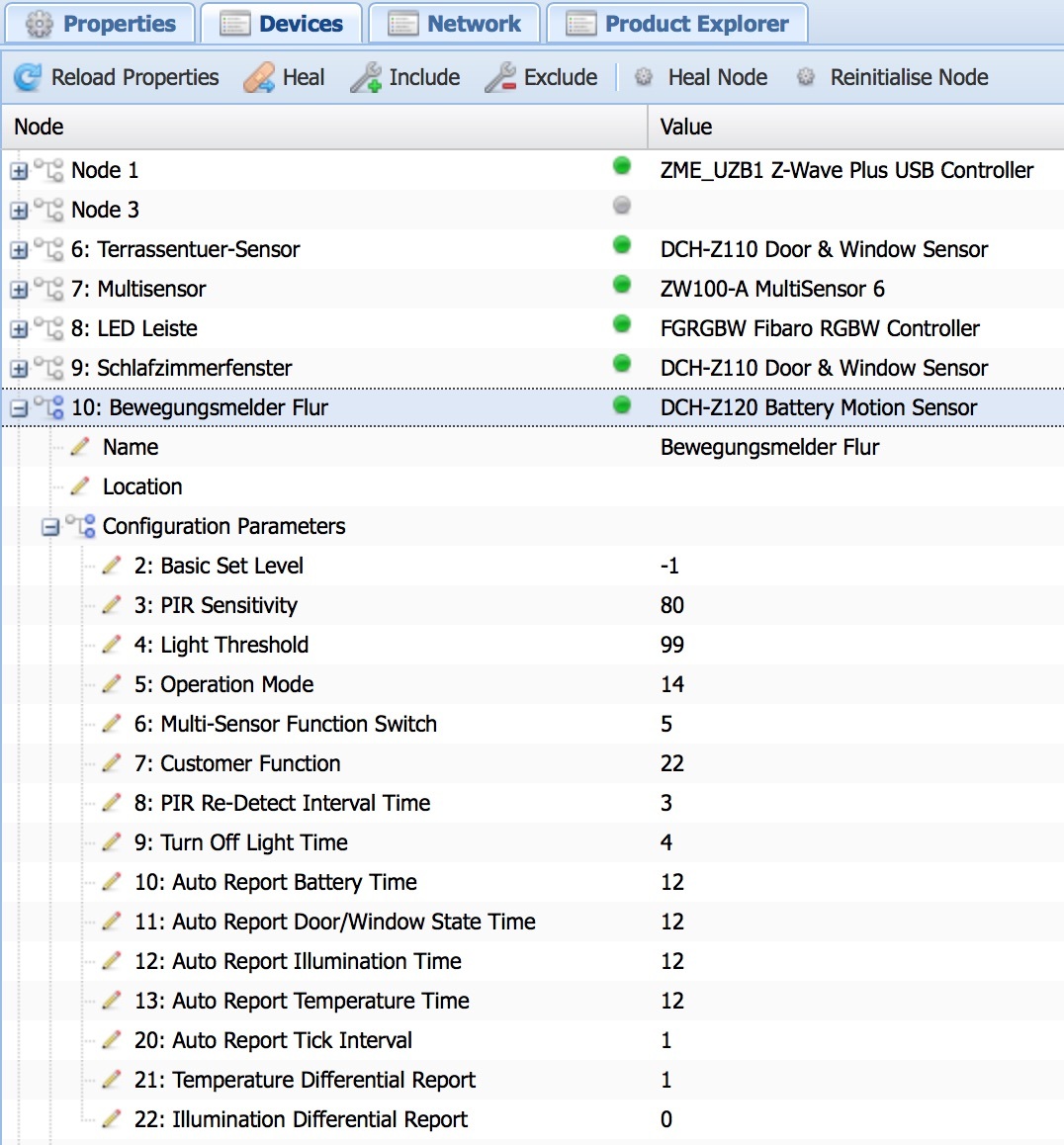Switch to the Network tab

[x=455, y=24]
